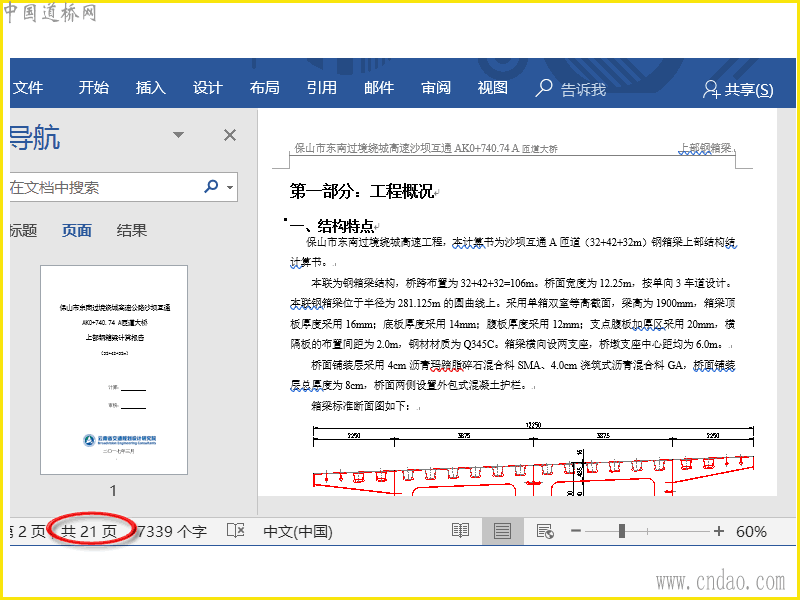Open the 文件 menu tab

point(28,88)
